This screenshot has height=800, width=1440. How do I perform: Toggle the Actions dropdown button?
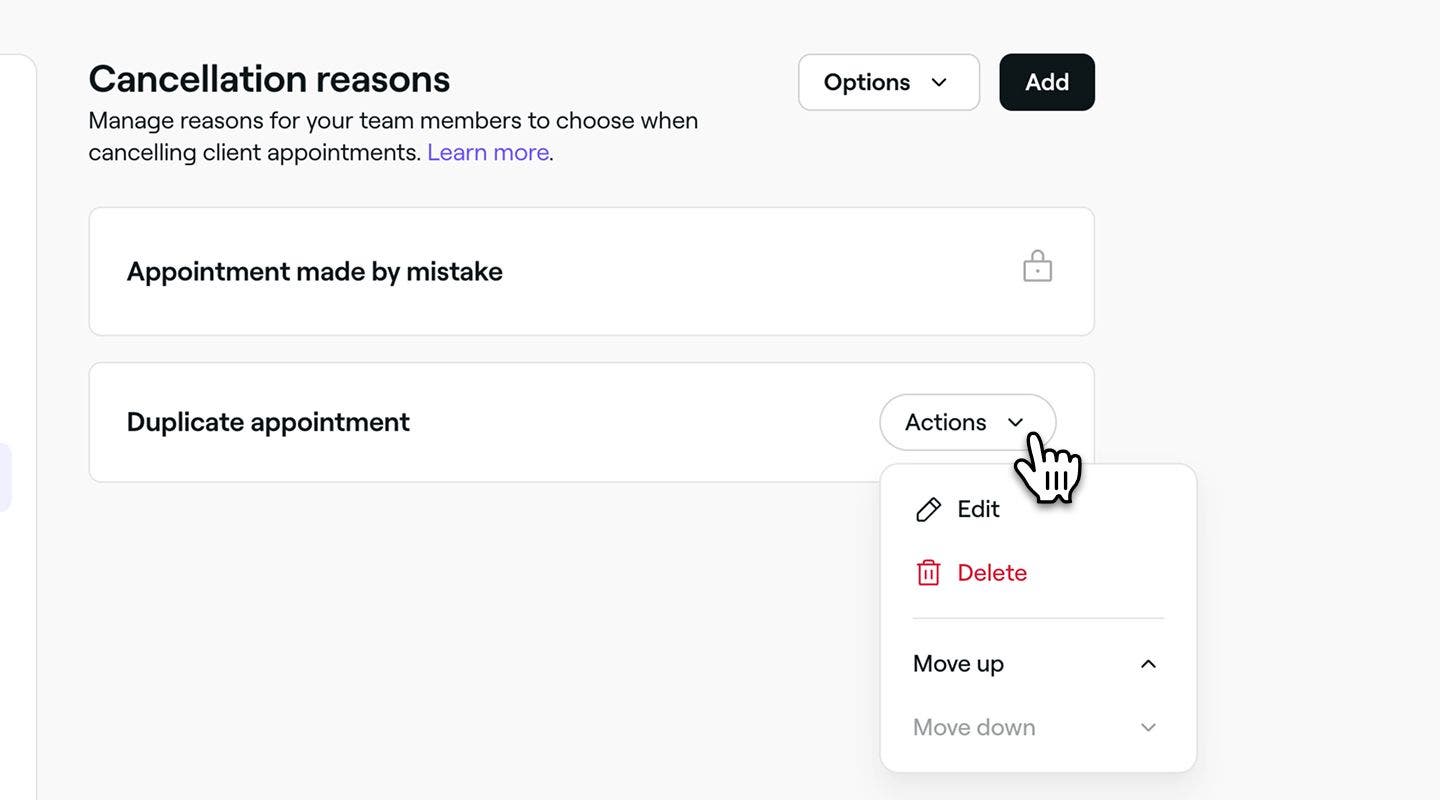967,422
